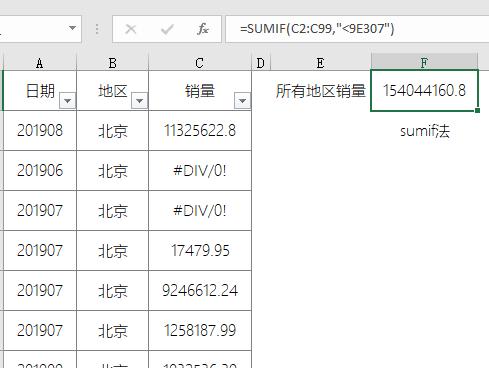
Task: Open the 销量 column filter dropdown
Action: (242, 100)
